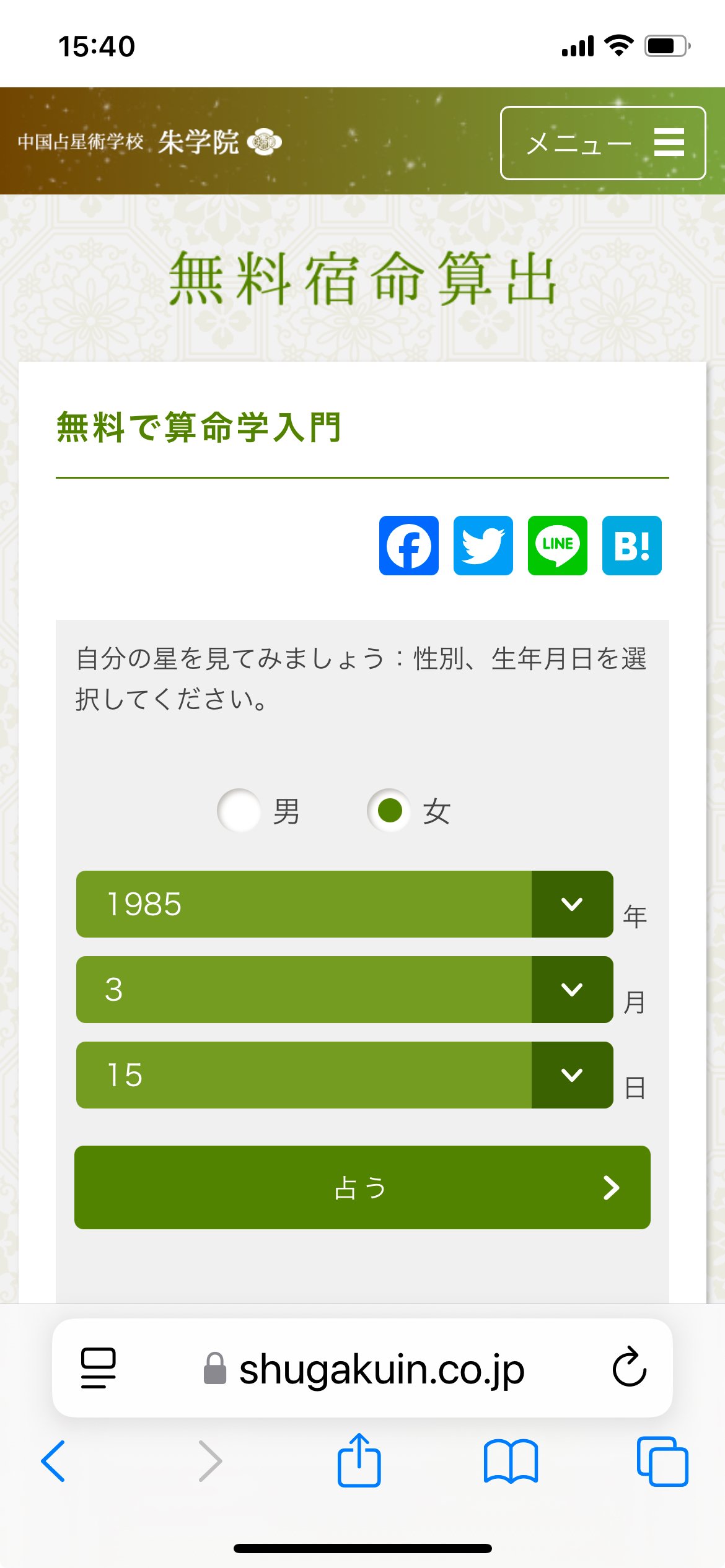Viewport: 725px width, 1568px height.
Task: Tap the shugakuin.co.jp address bar
Action: pos(381,1369)
